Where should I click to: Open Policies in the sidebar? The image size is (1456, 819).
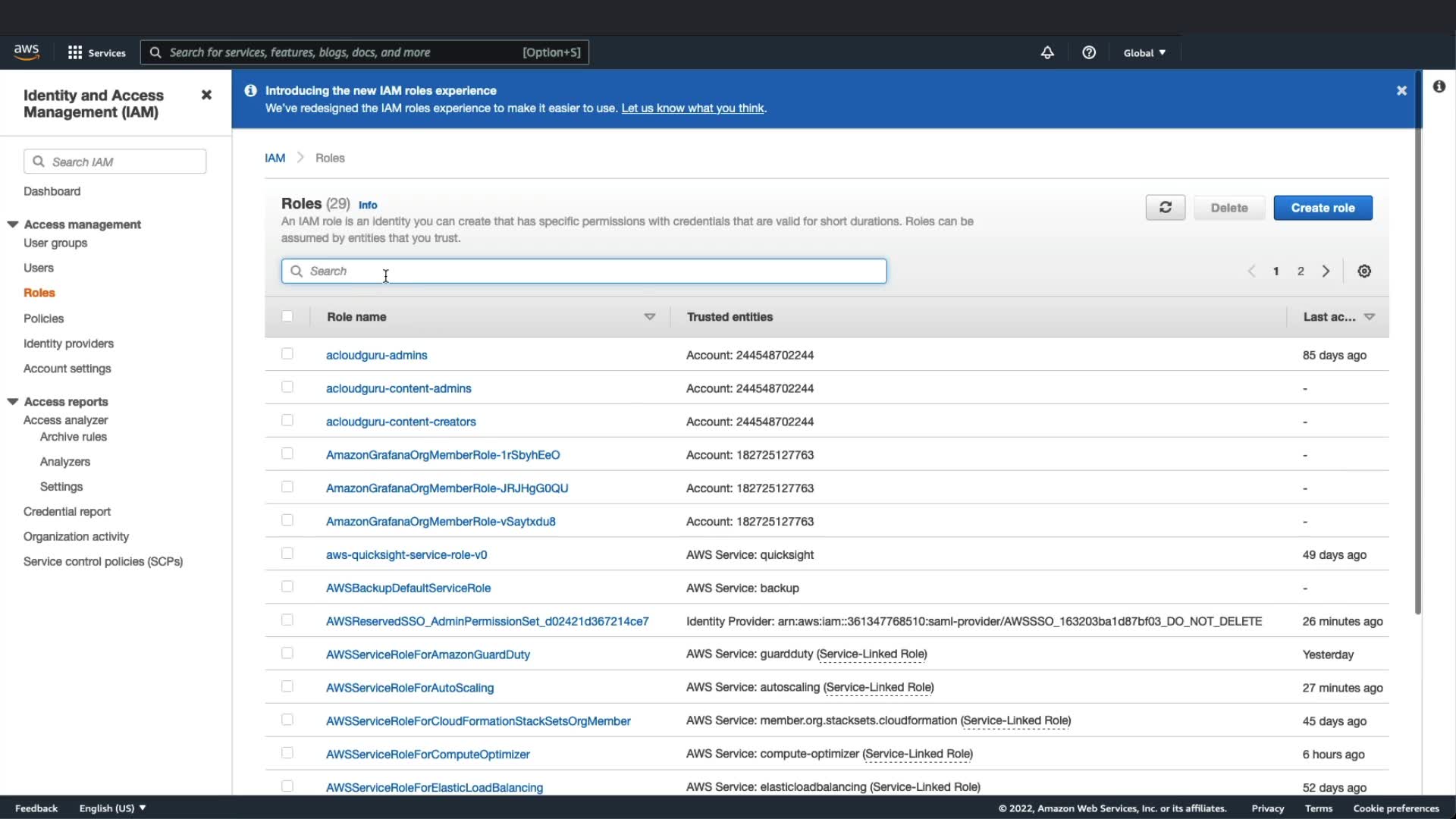pos(43,318)
